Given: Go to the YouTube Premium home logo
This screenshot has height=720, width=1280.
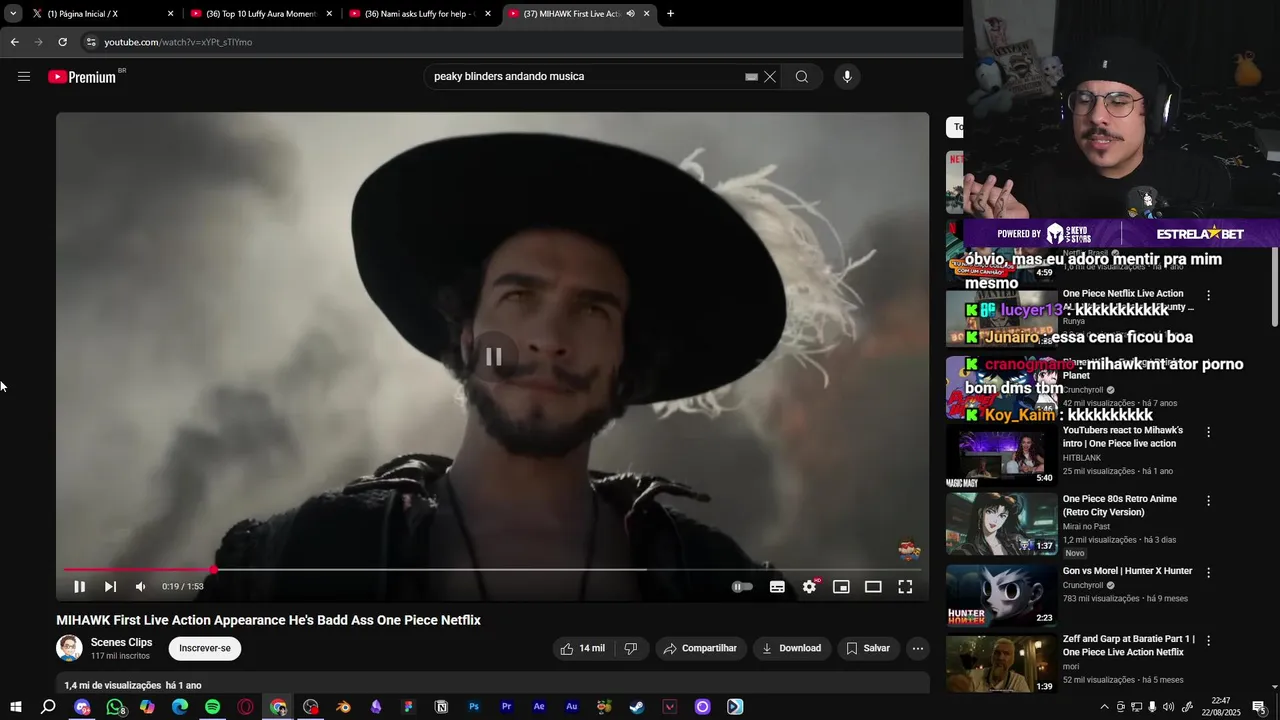Looking at the screenshot, I should [82, 77].
